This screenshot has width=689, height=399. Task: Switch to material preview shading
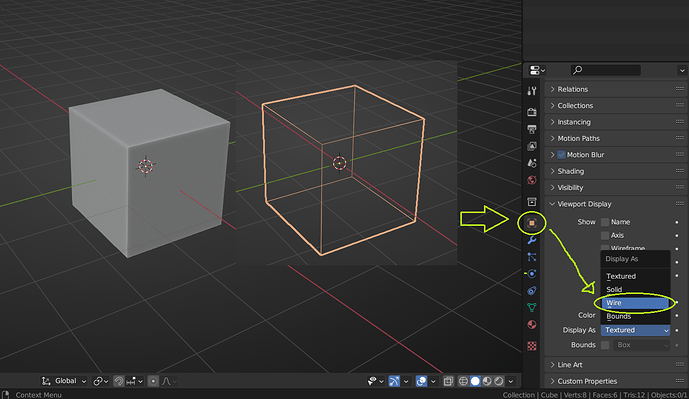pyautogui.click(x=487, y=381)
